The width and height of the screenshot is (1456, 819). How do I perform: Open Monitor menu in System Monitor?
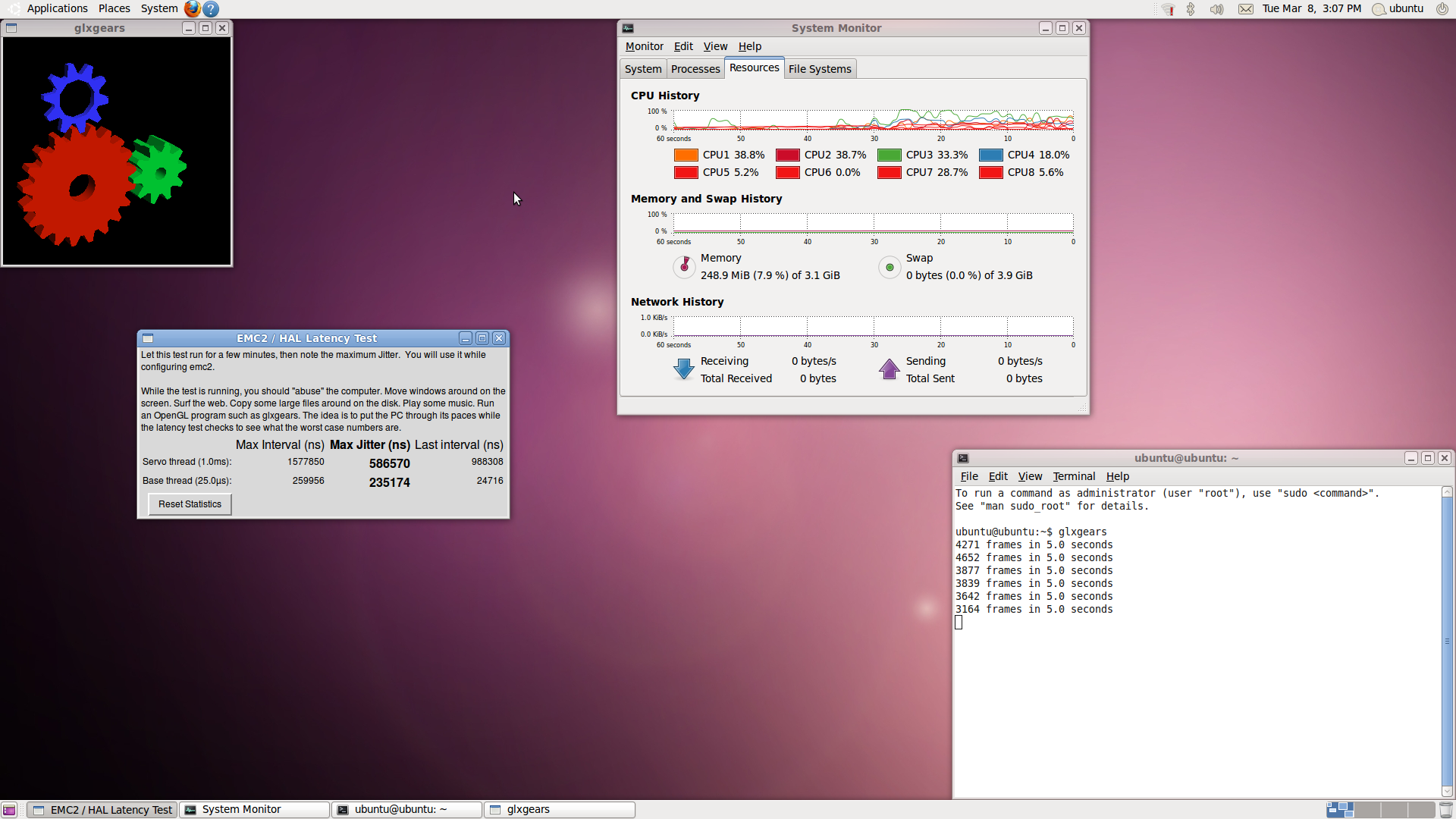644,46
